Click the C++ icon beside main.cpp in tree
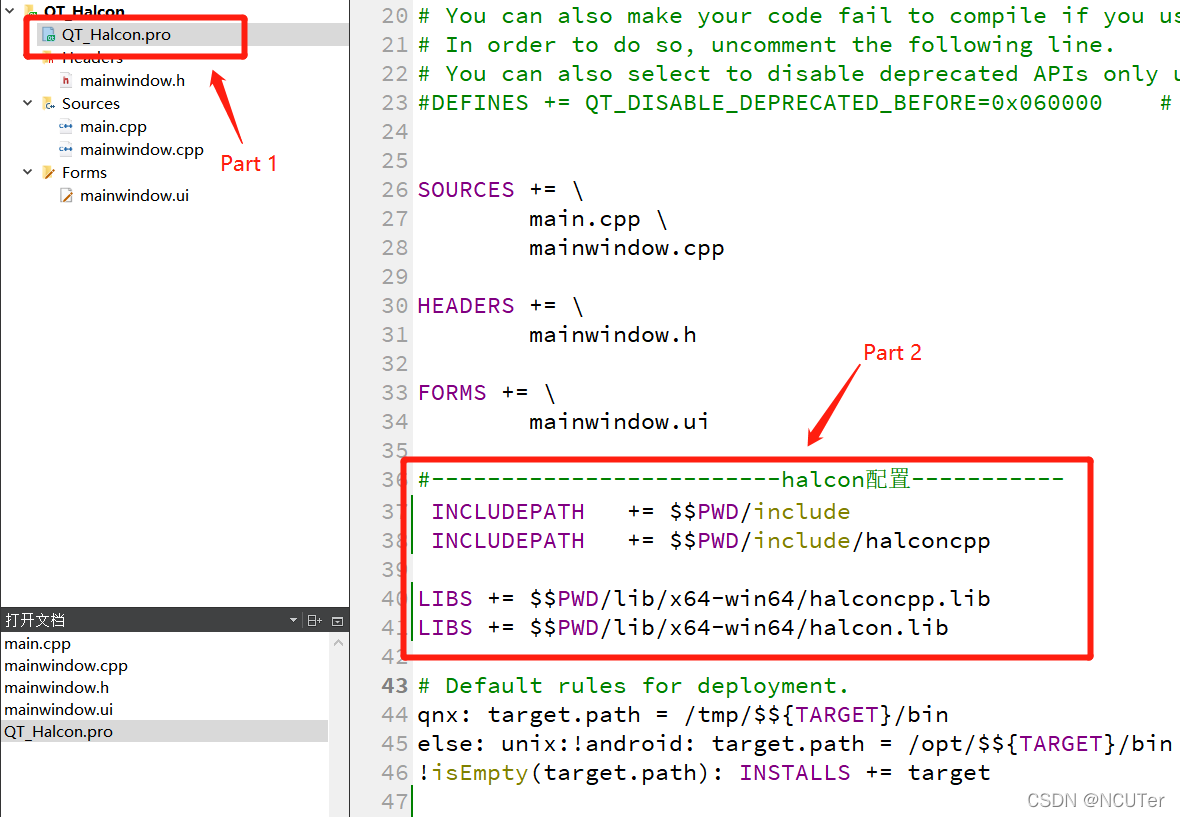The image size is (1180, 817). tap(66, 126)
